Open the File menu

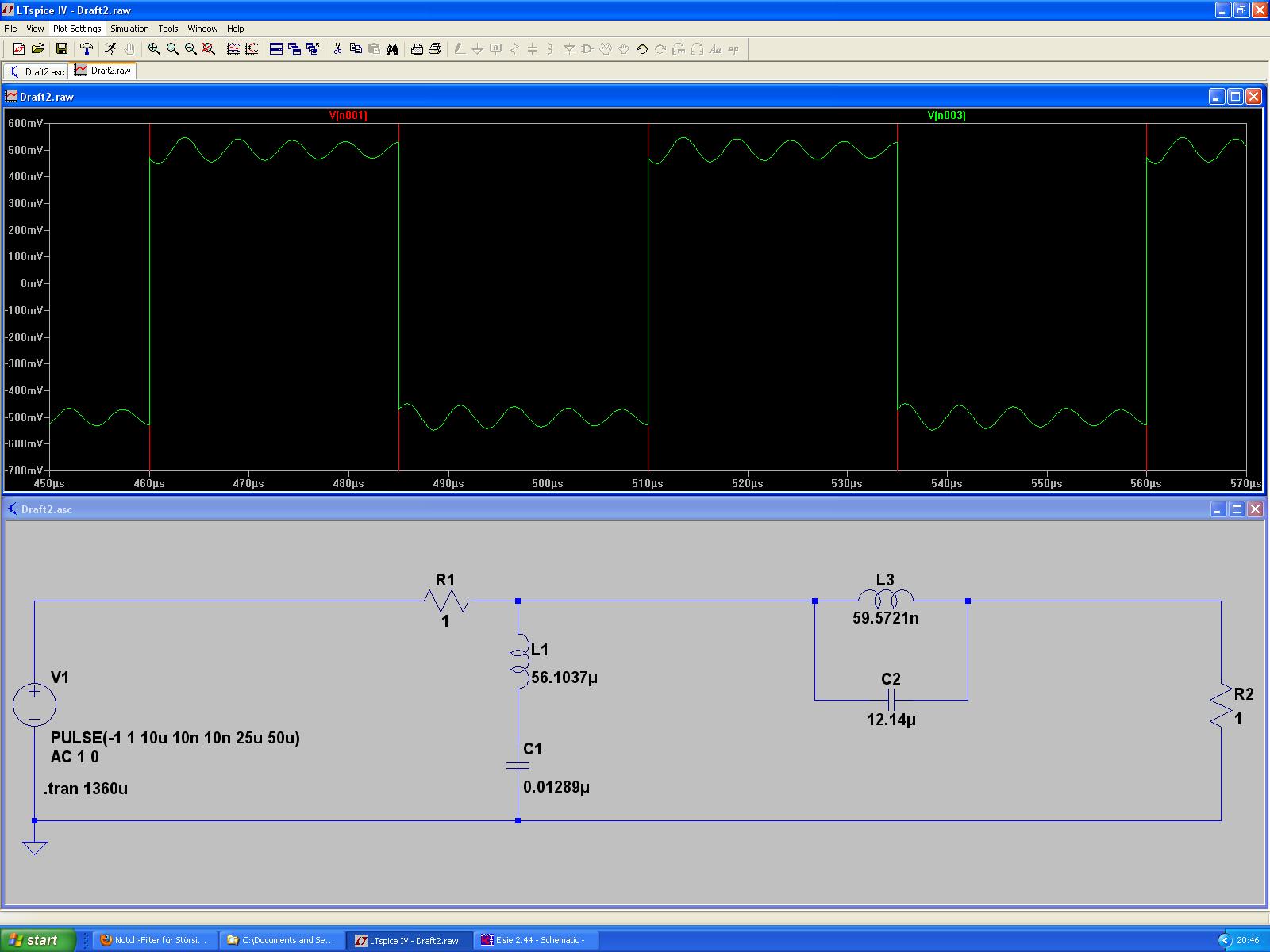[10, 29]
